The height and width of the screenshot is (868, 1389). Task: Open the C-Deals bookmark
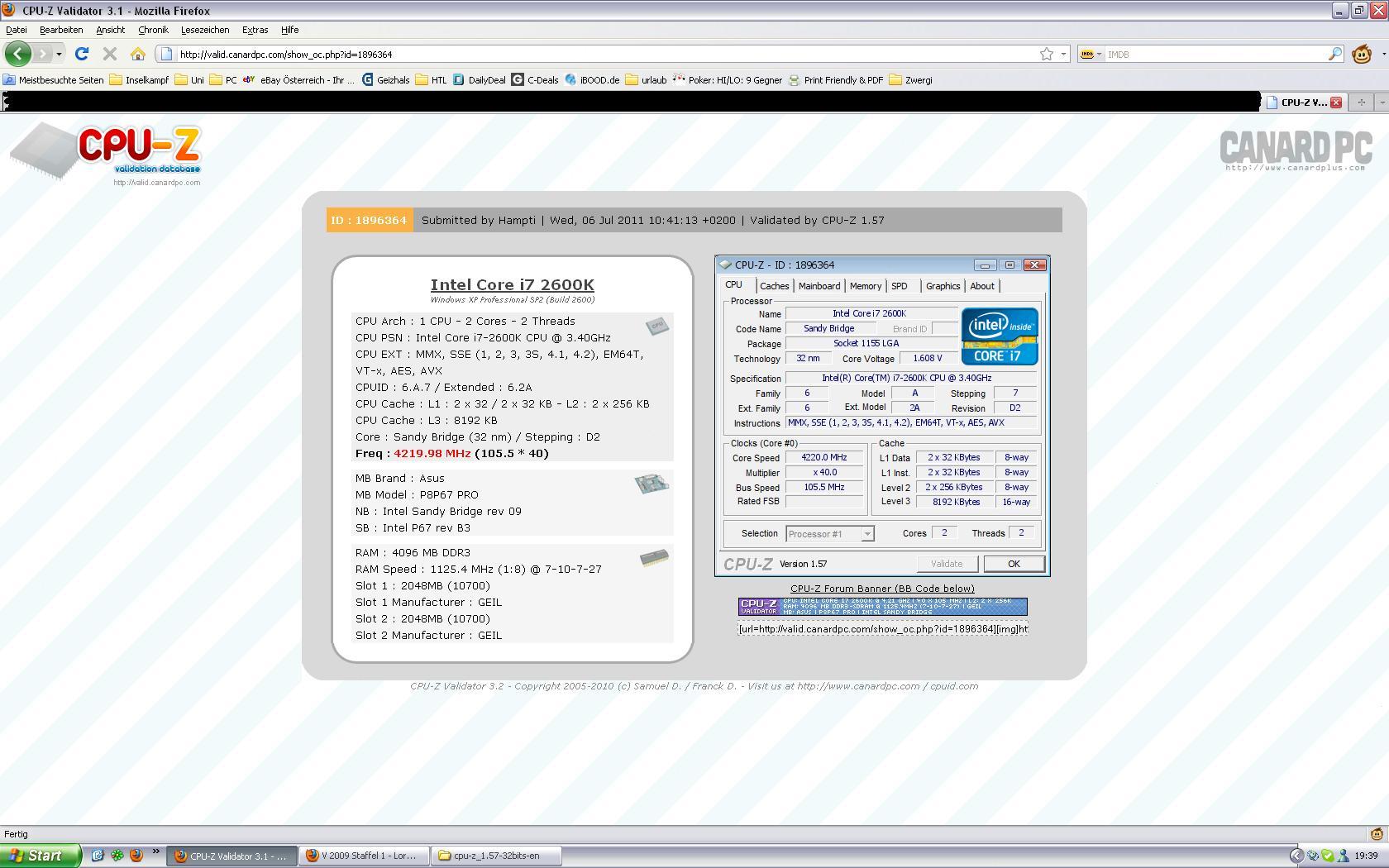[x=535, y=80]
